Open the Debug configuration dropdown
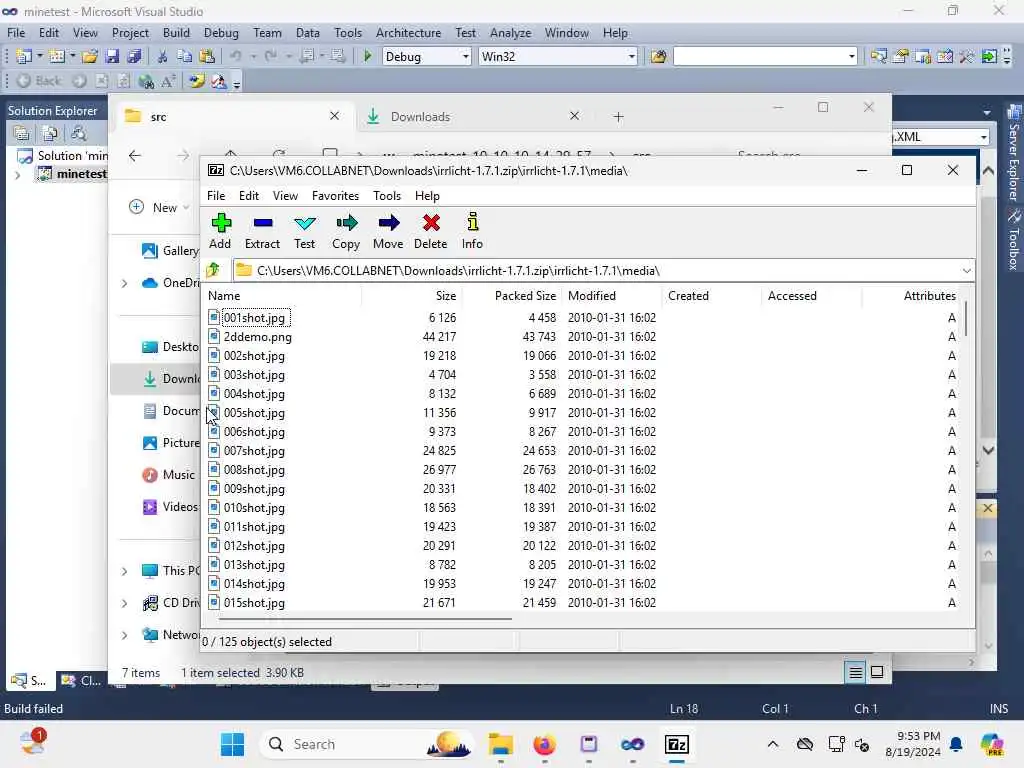The width and height of the screenshot is (1024, 768). pyautogui.click(x=466, y=57)
